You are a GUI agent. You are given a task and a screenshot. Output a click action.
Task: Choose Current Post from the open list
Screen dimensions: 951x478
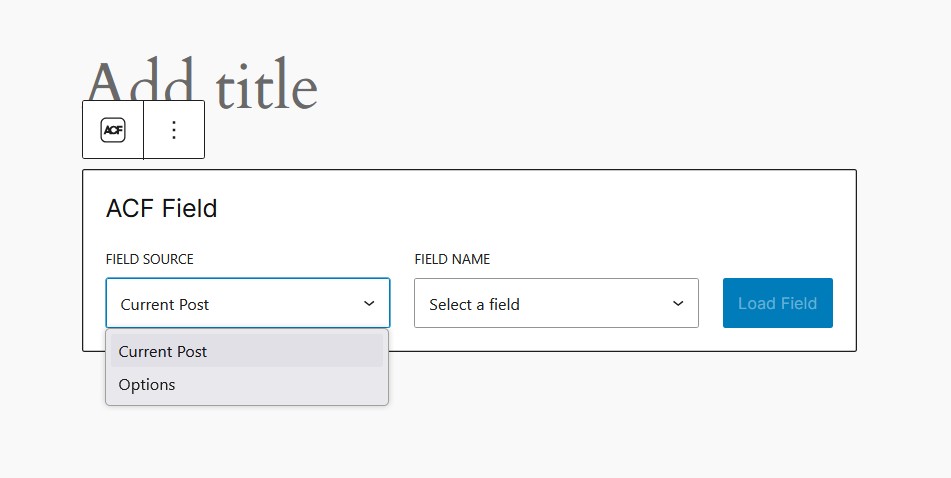point(163,351)
